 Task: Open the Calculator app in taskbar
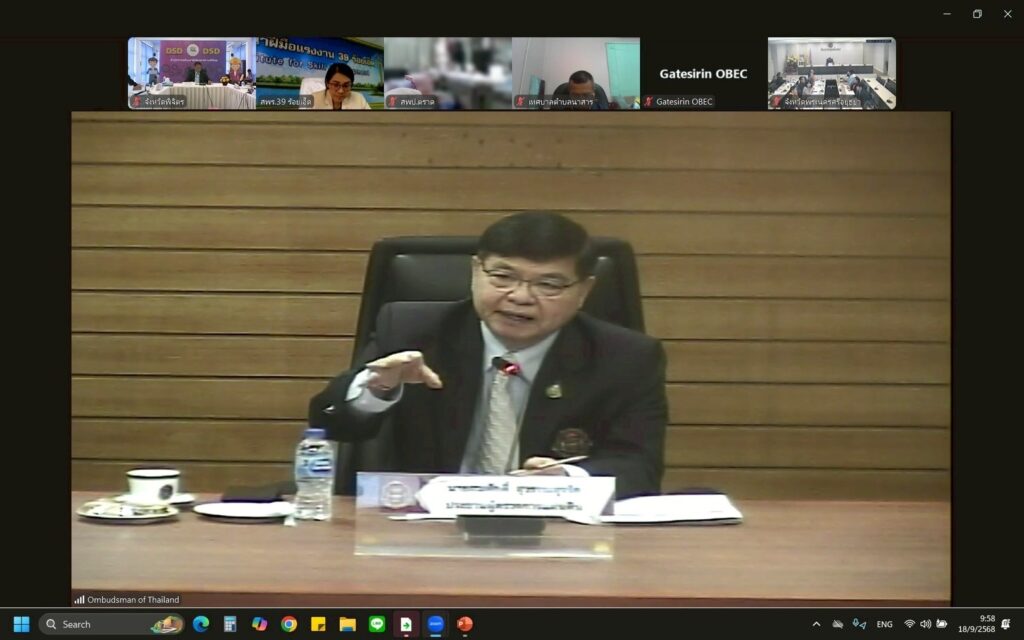point(230,624)
